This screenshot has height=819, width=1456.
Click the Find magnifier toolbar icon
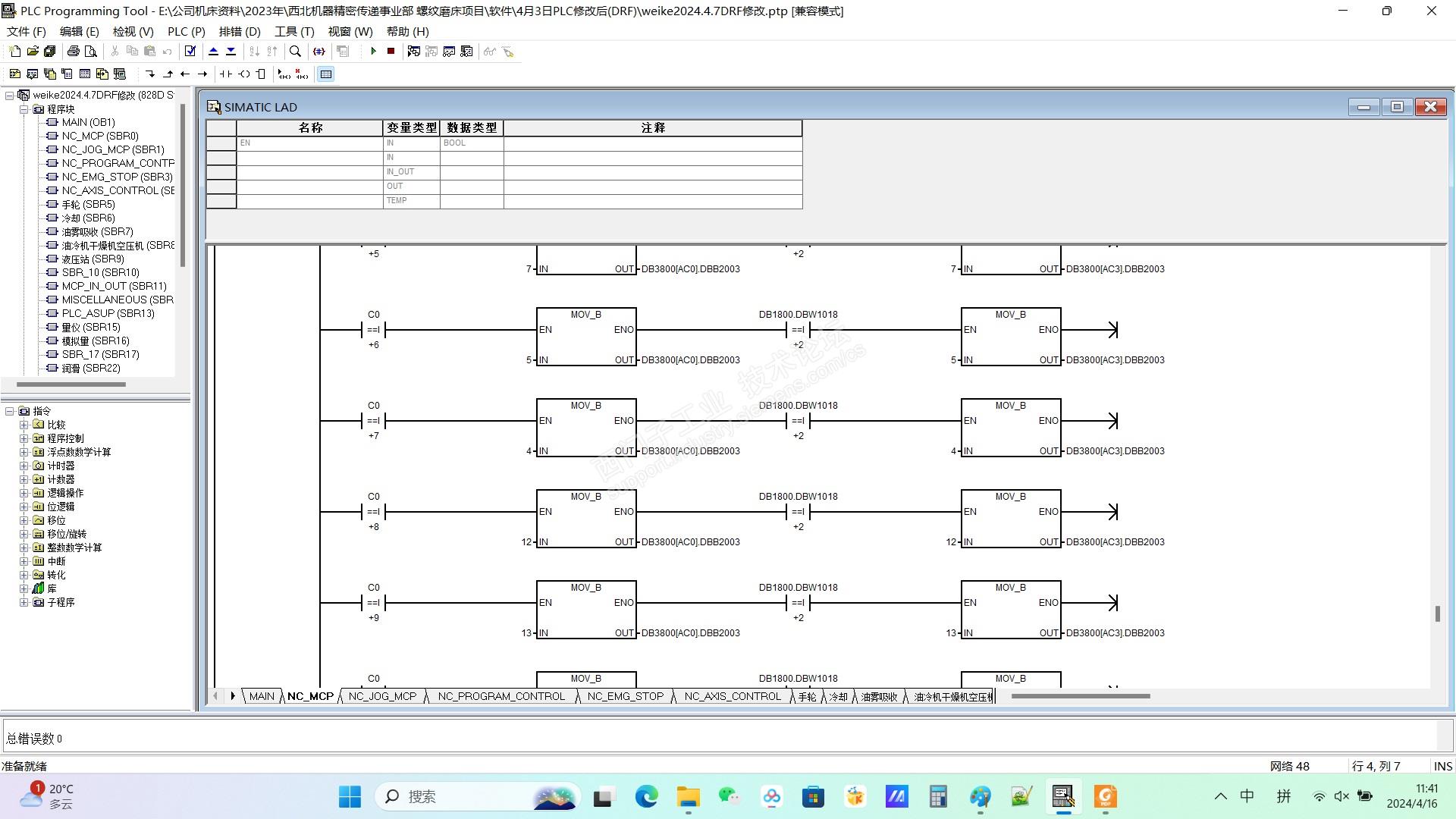pyautogui.click(x=295, y=52)
